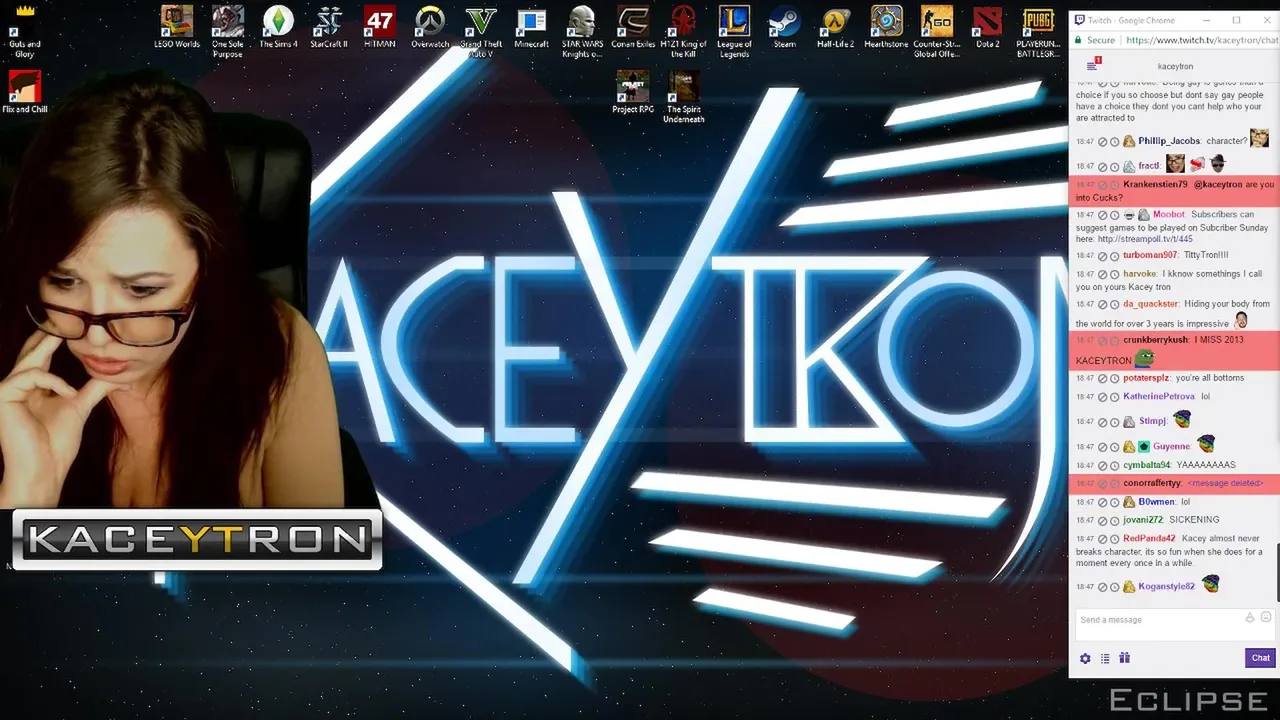Open the chat viewer list icon
The image size is (1280, 720).
point(1105,658)
